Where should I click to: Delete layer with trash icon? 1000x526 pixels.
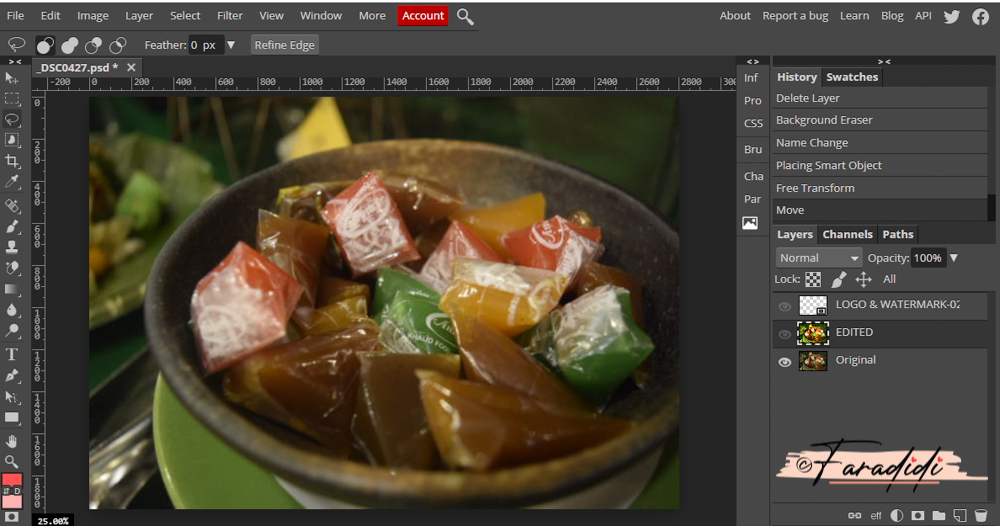click(x=981, y=515)
